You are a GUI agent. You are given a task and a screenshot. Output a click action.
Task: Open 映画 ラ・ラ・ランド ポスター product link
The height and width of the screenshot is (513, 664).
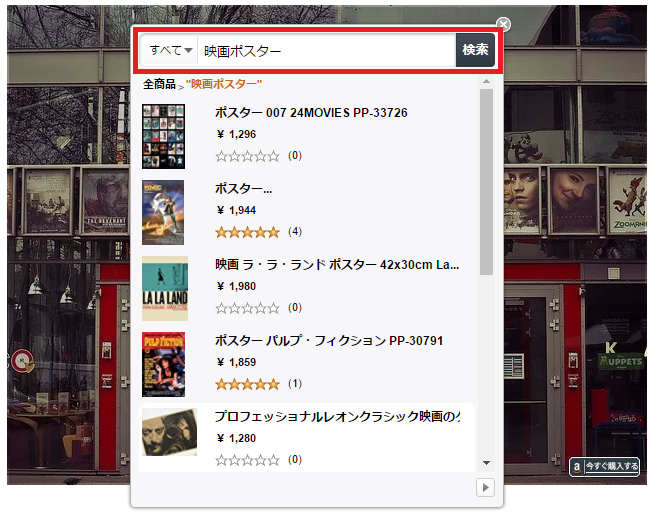pos(337,265)
